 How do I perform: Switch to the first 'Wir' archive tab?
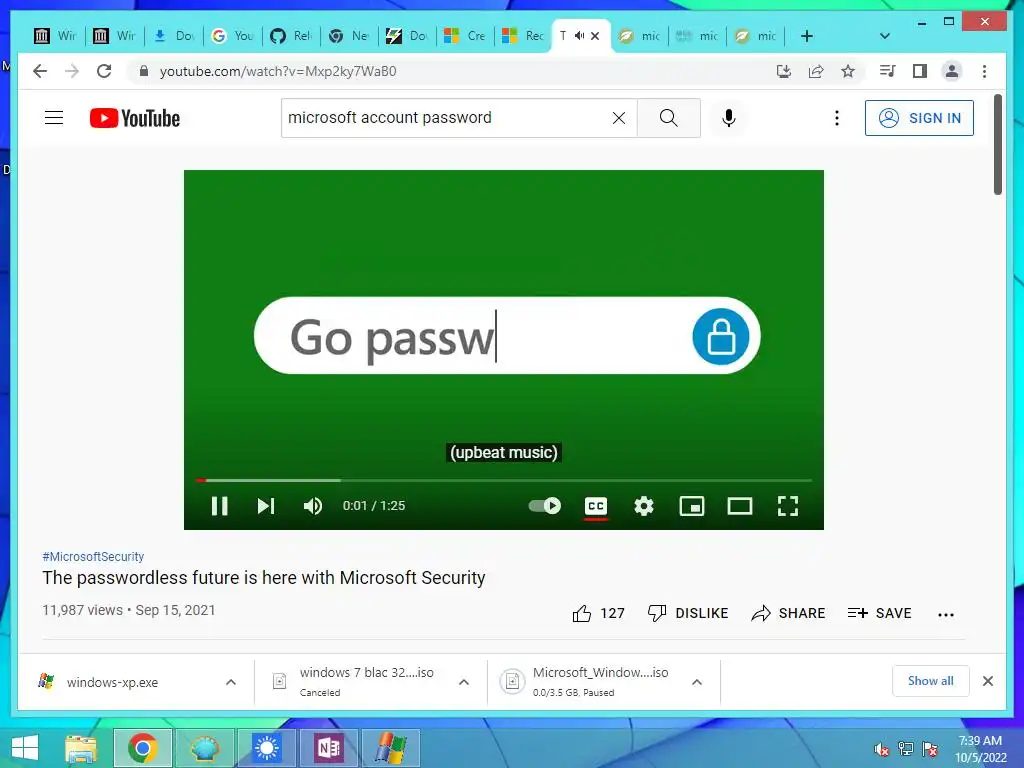click(56, 36)
